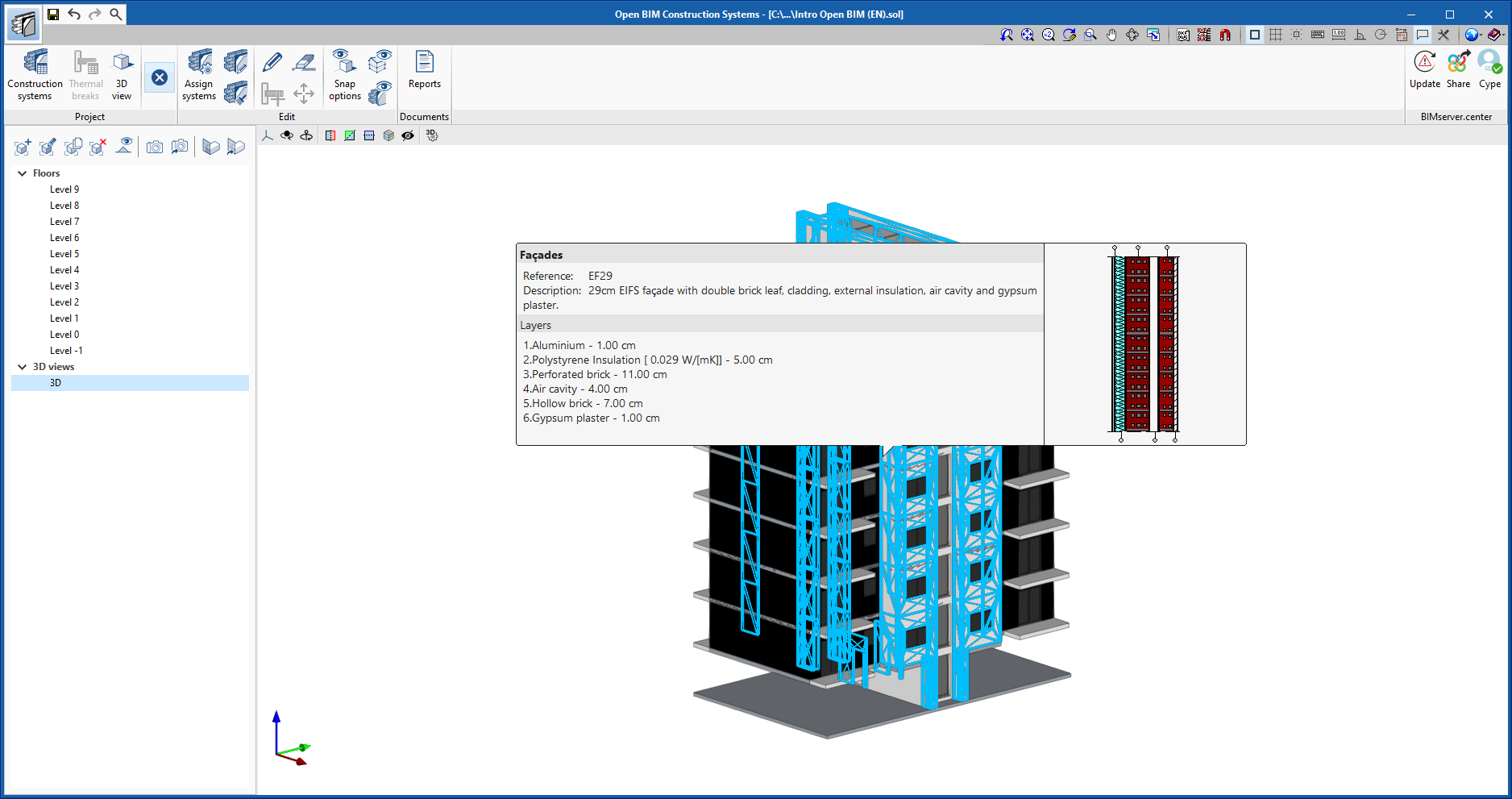Open the help book dropdown
This screenshot has height=799, width=1512.
click(1495, 35)
